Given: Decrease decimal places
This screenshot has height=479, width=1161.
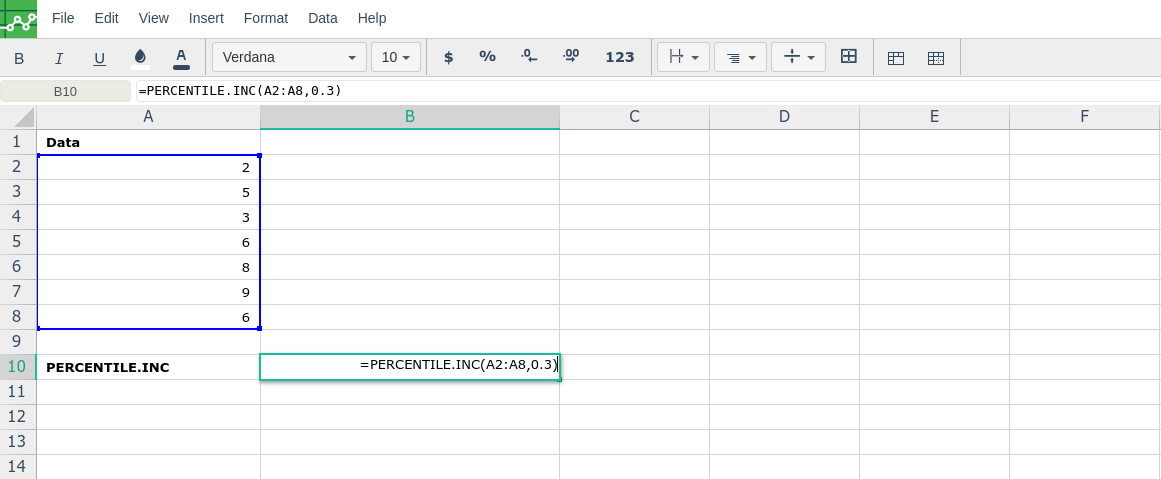Looking at the screenshot, I should point(529,57).
